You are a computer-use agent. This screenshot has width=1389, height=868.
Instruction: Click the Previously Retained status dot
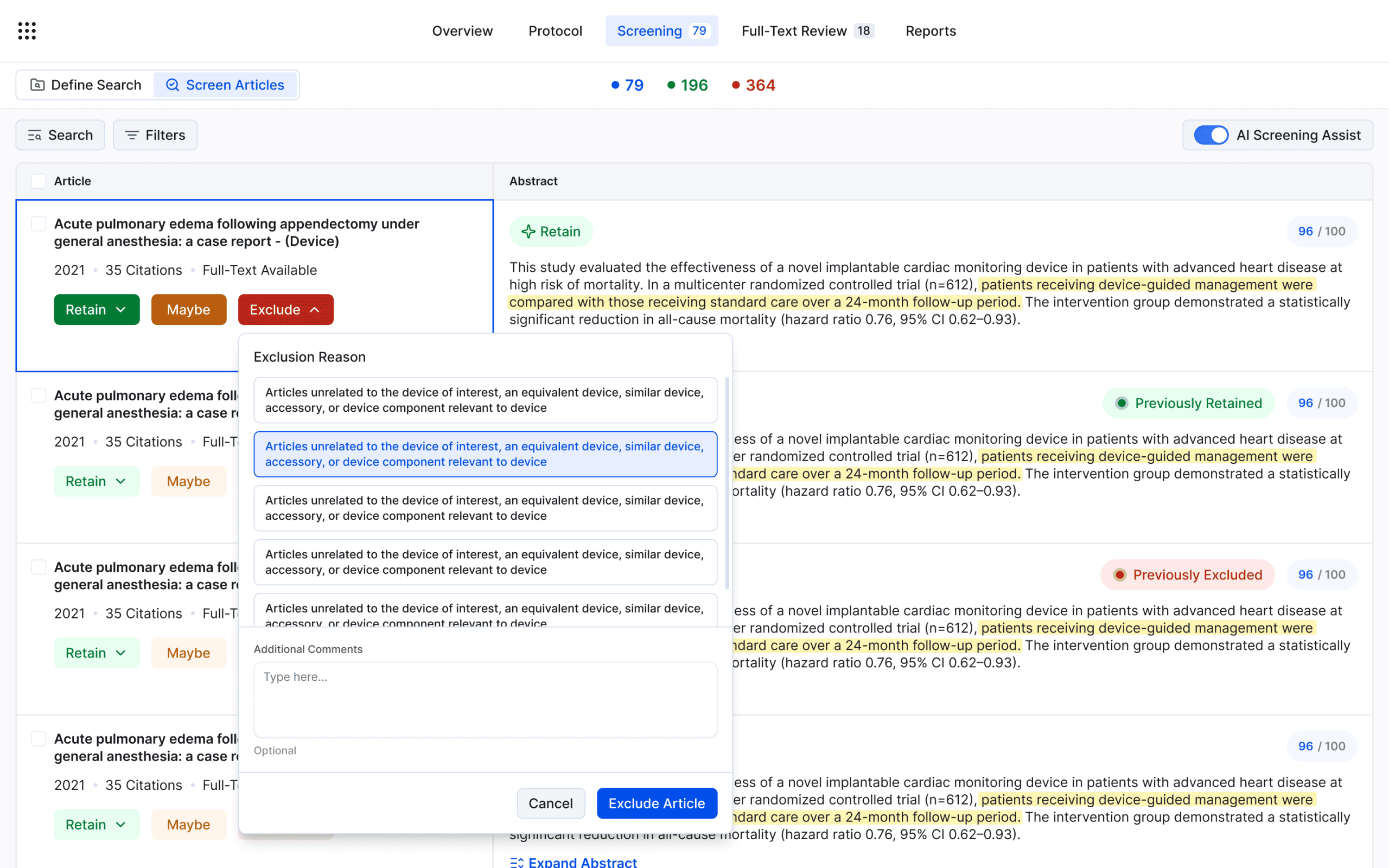click(1122, 403)
